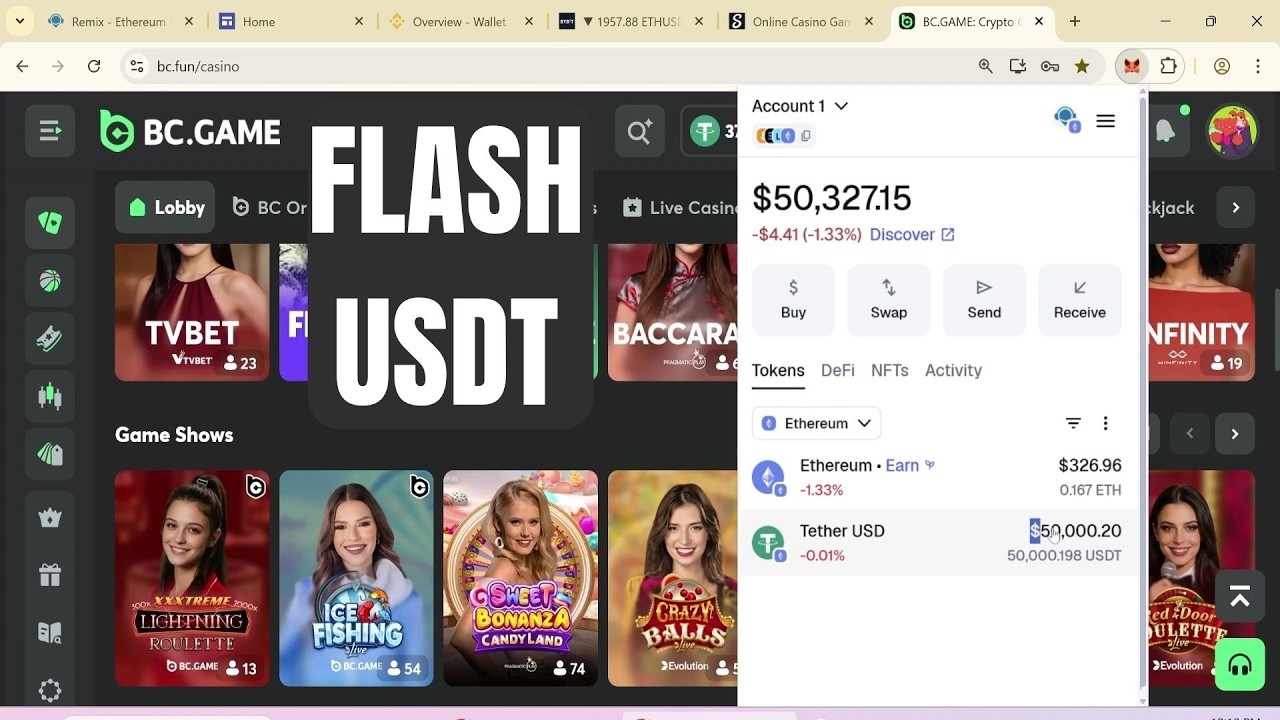Open the settings cog icon in sidebar

[50, 690]
